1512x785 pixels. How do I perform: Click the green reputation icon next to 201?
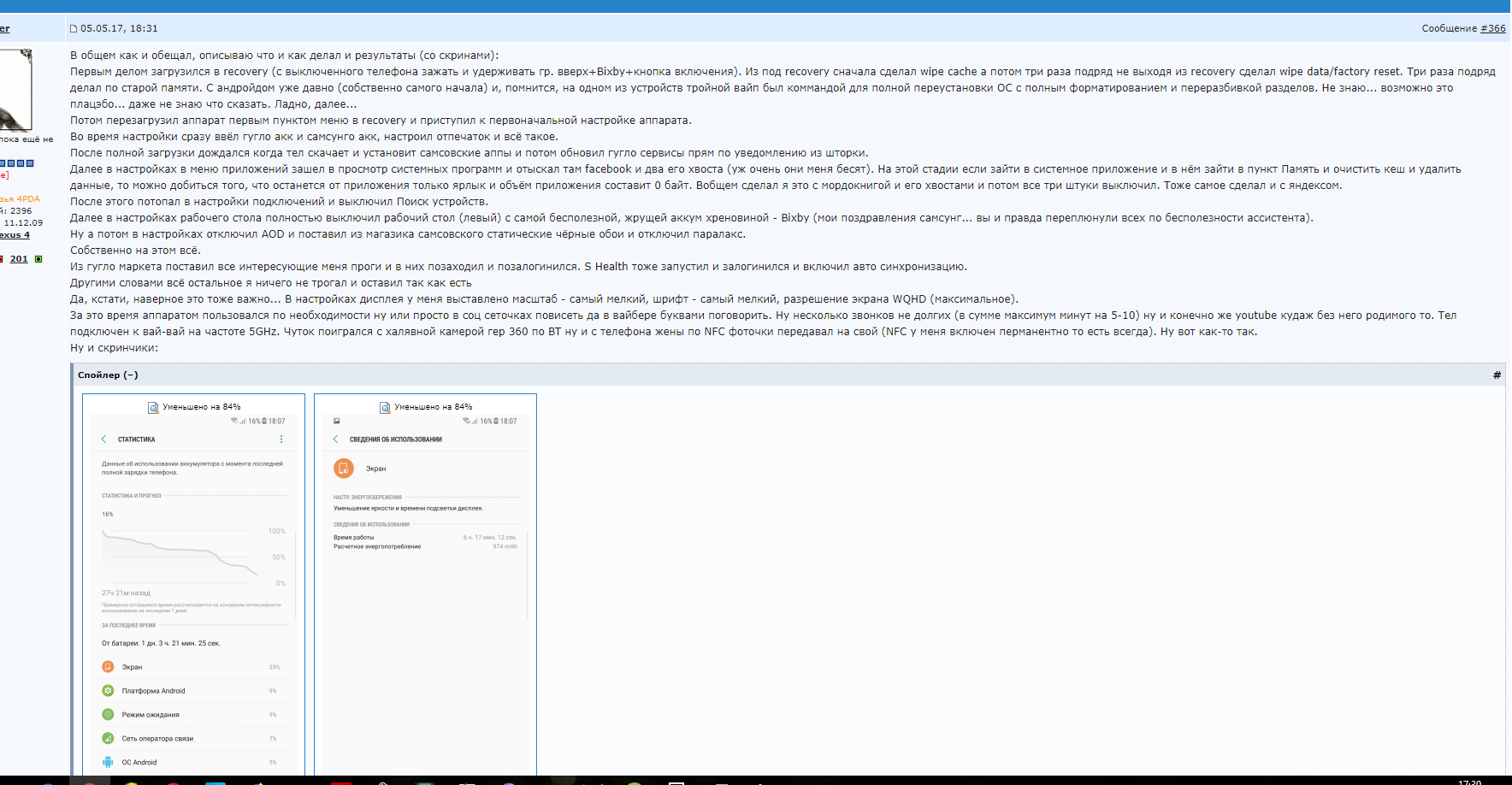pyautogui.click(x=38, y=259)
